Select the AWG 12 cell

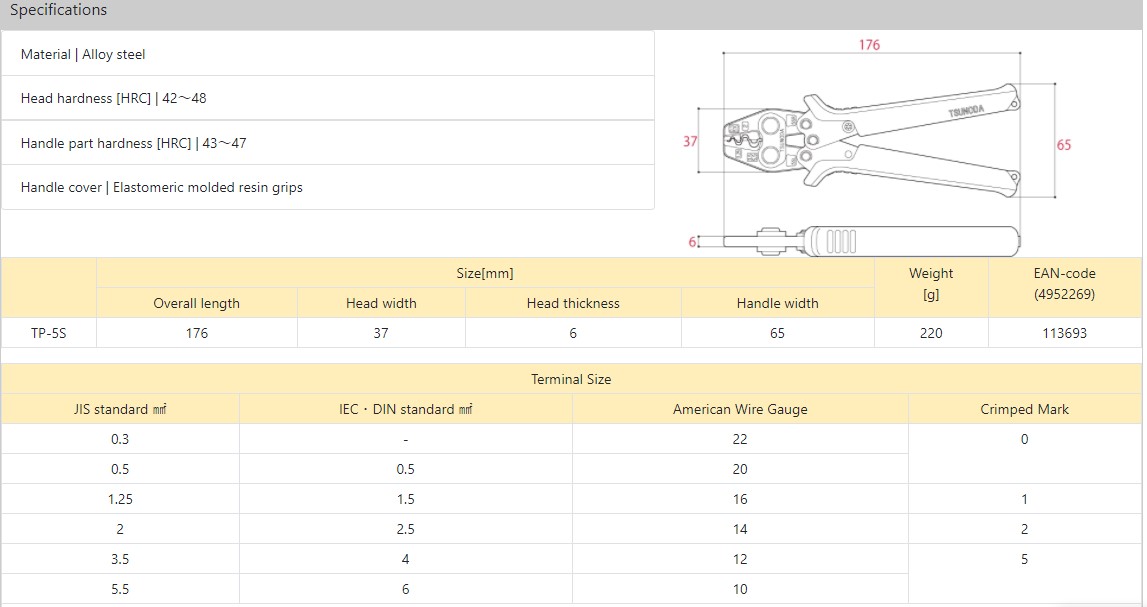740,559
